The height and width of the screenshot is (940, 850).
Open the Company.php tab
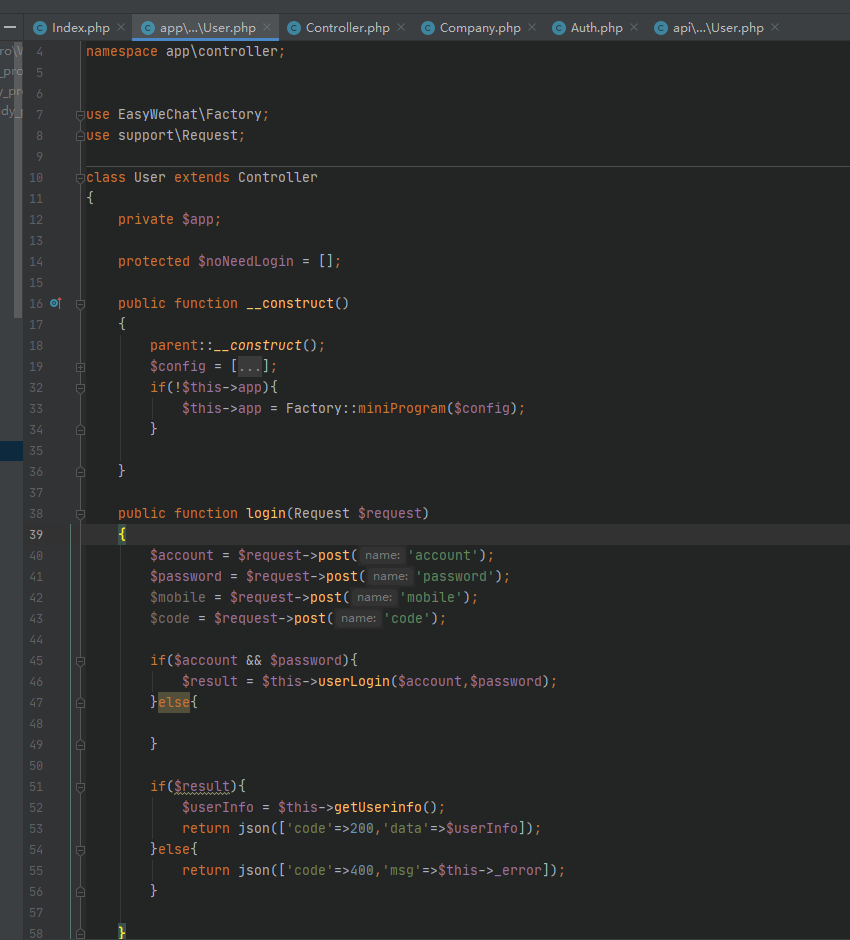(x=480, y=28)
